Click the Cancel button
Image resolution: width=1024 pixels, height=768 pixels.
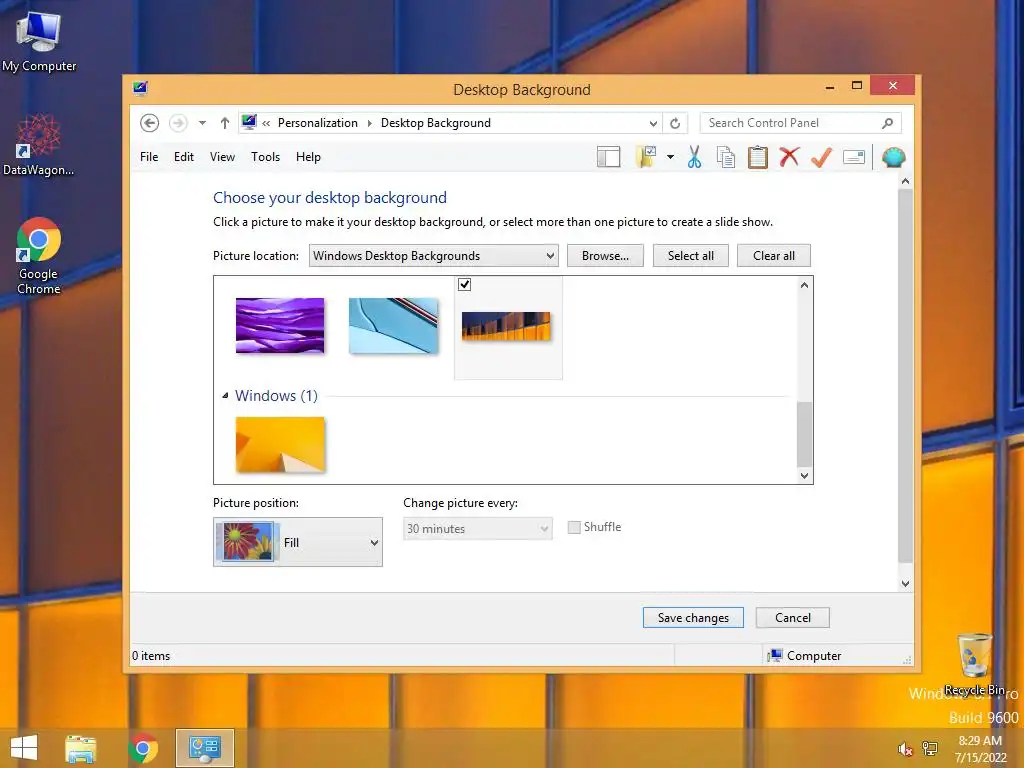(793, 618)
